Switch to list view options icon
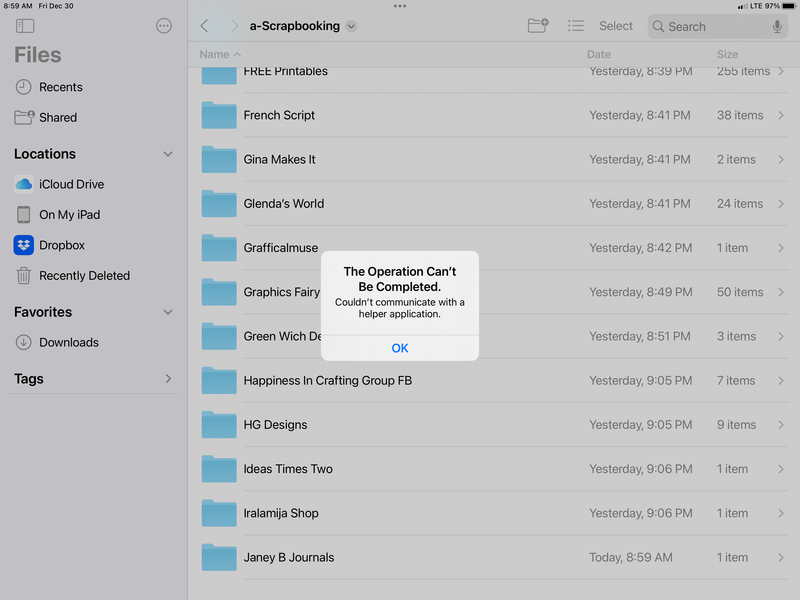 576,26
